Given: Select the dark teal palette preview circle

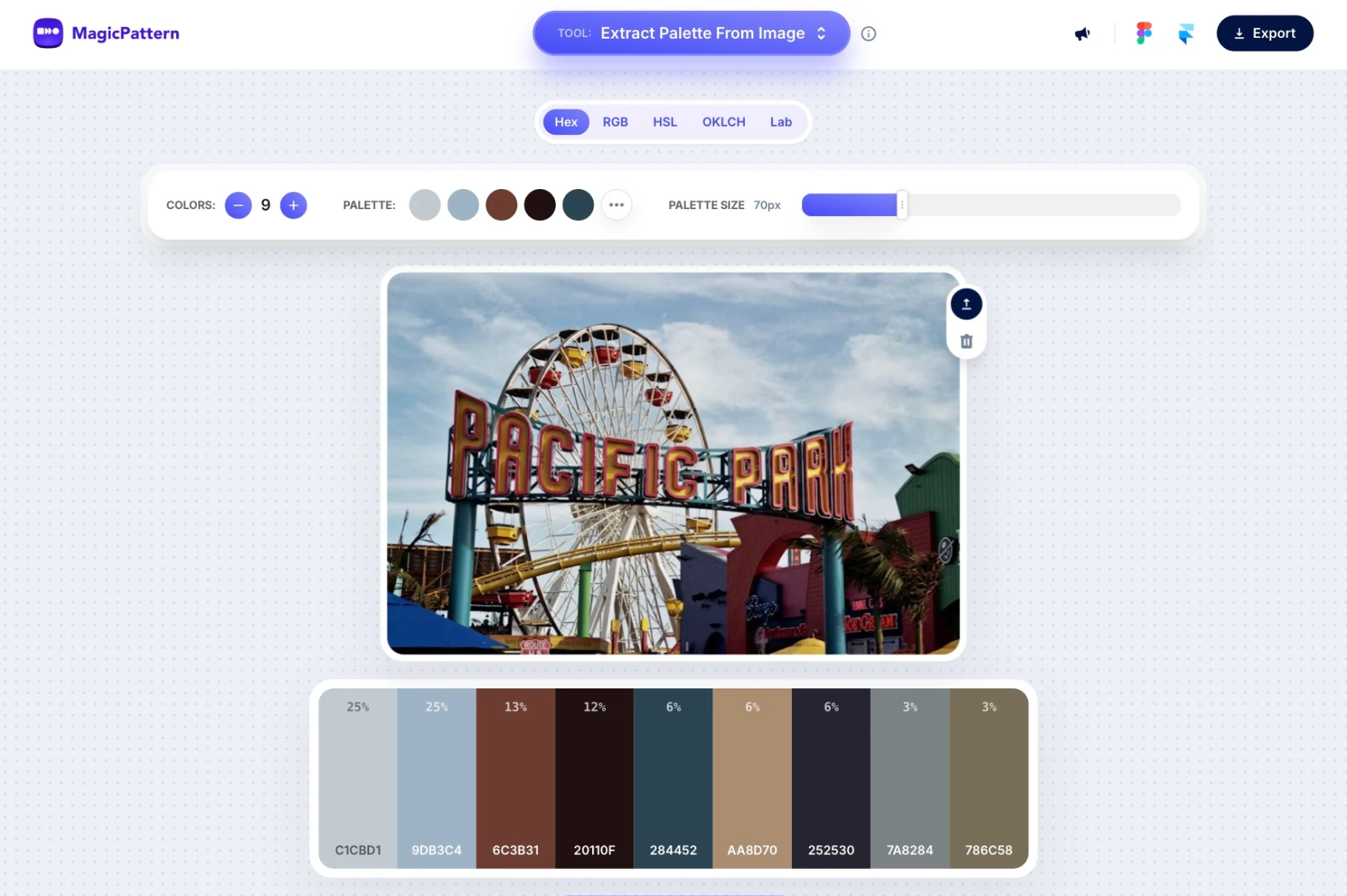Looking at the screenshot, I should click(578, 205).
